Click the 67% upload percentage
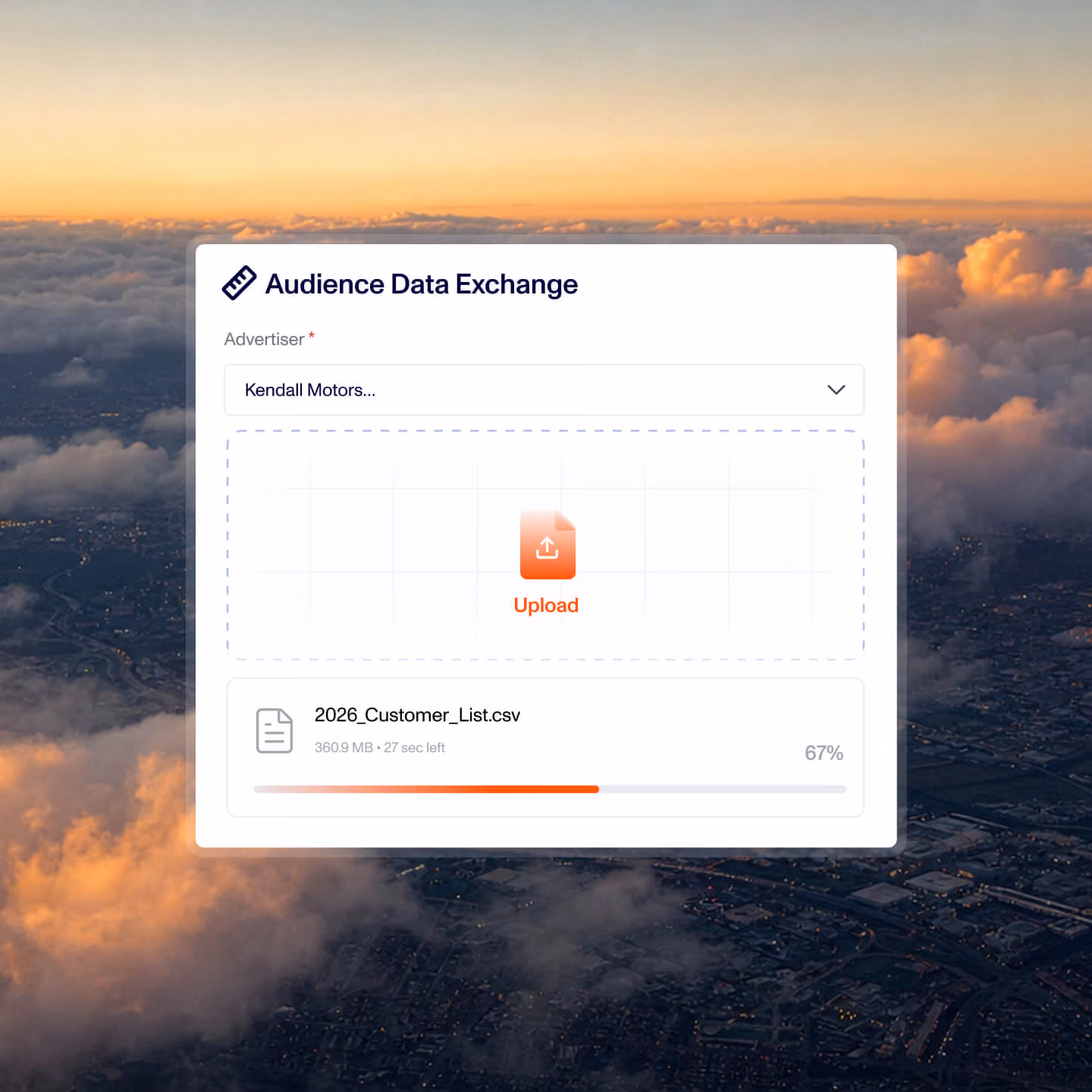The image size is (1092, 1092). tap(824, 753)
